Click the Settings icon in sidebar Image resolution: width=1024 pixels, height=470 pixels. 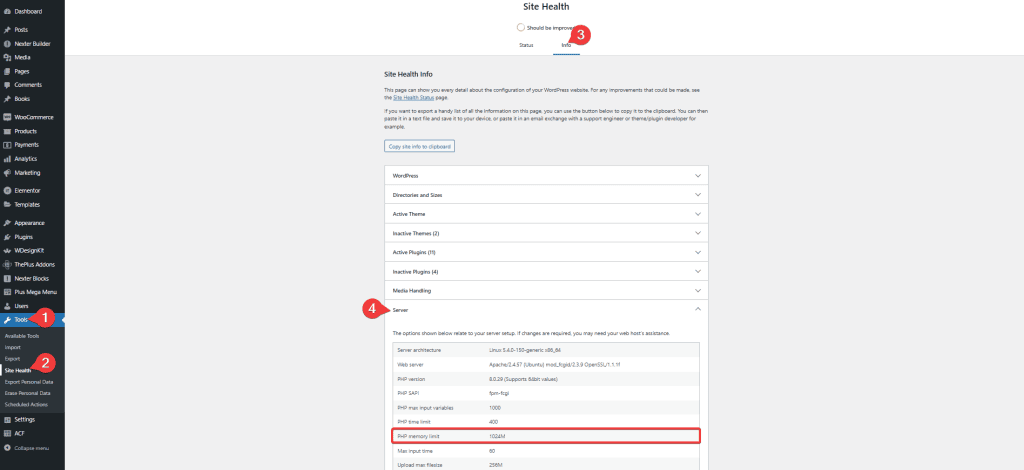[7, 419]
